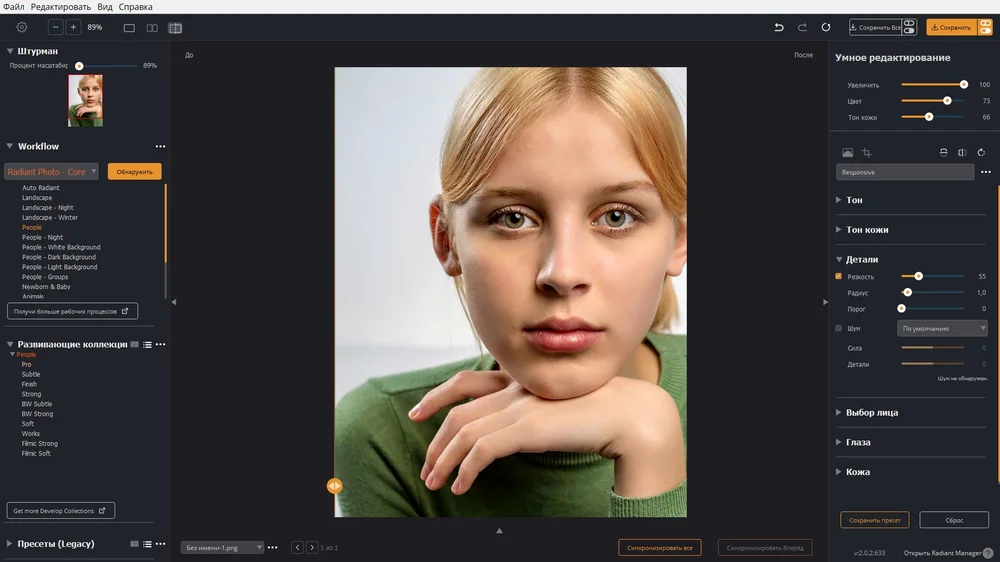This screenshot has width=1000, height=562.
Task: Expand the Тон кожи section
Action: tap(839, 230)
